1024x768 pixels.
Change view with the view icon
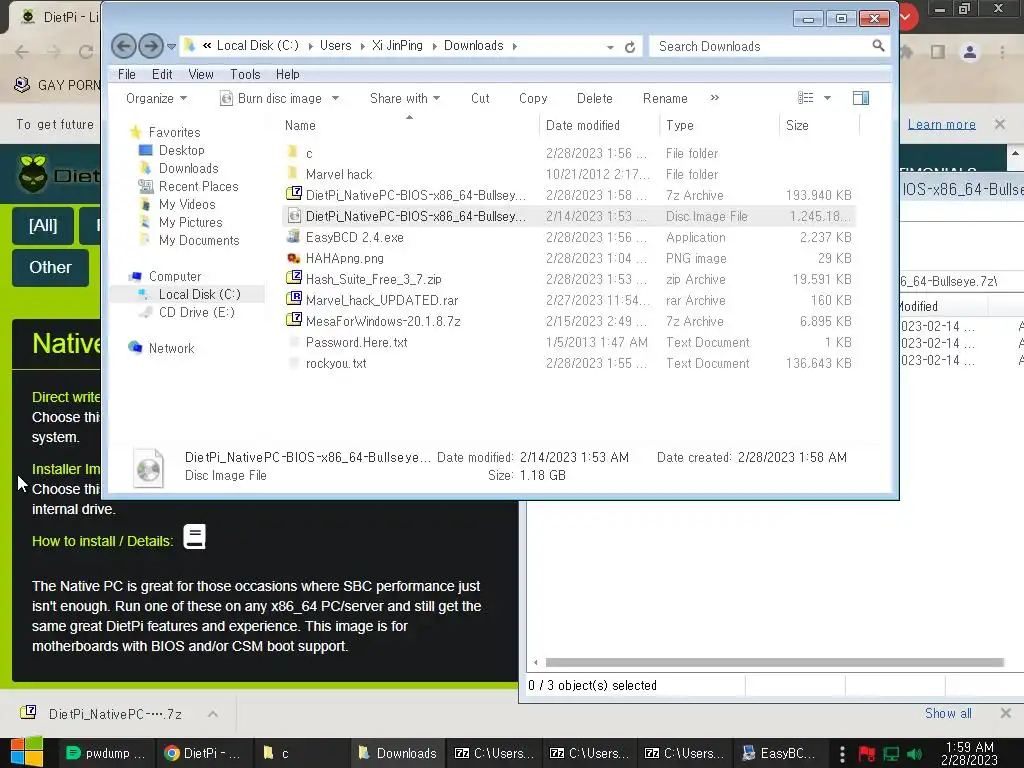point(805,98)
